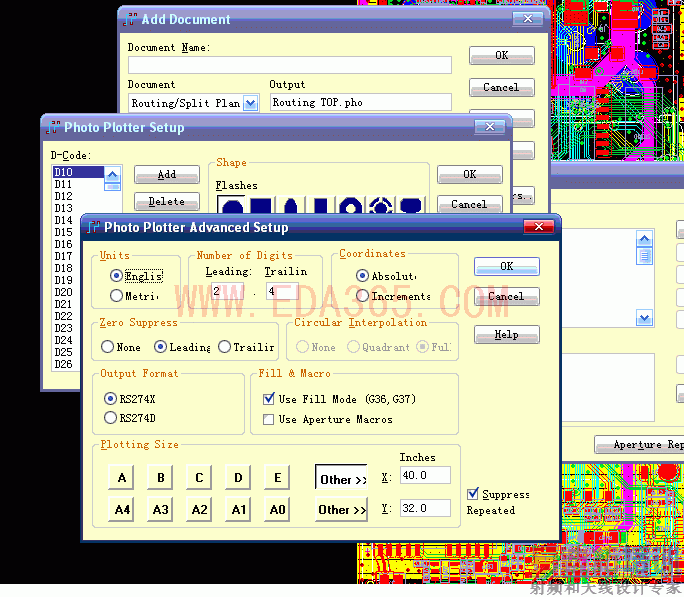
Task: Choose plotting size A0
Action: click(277, 510)
